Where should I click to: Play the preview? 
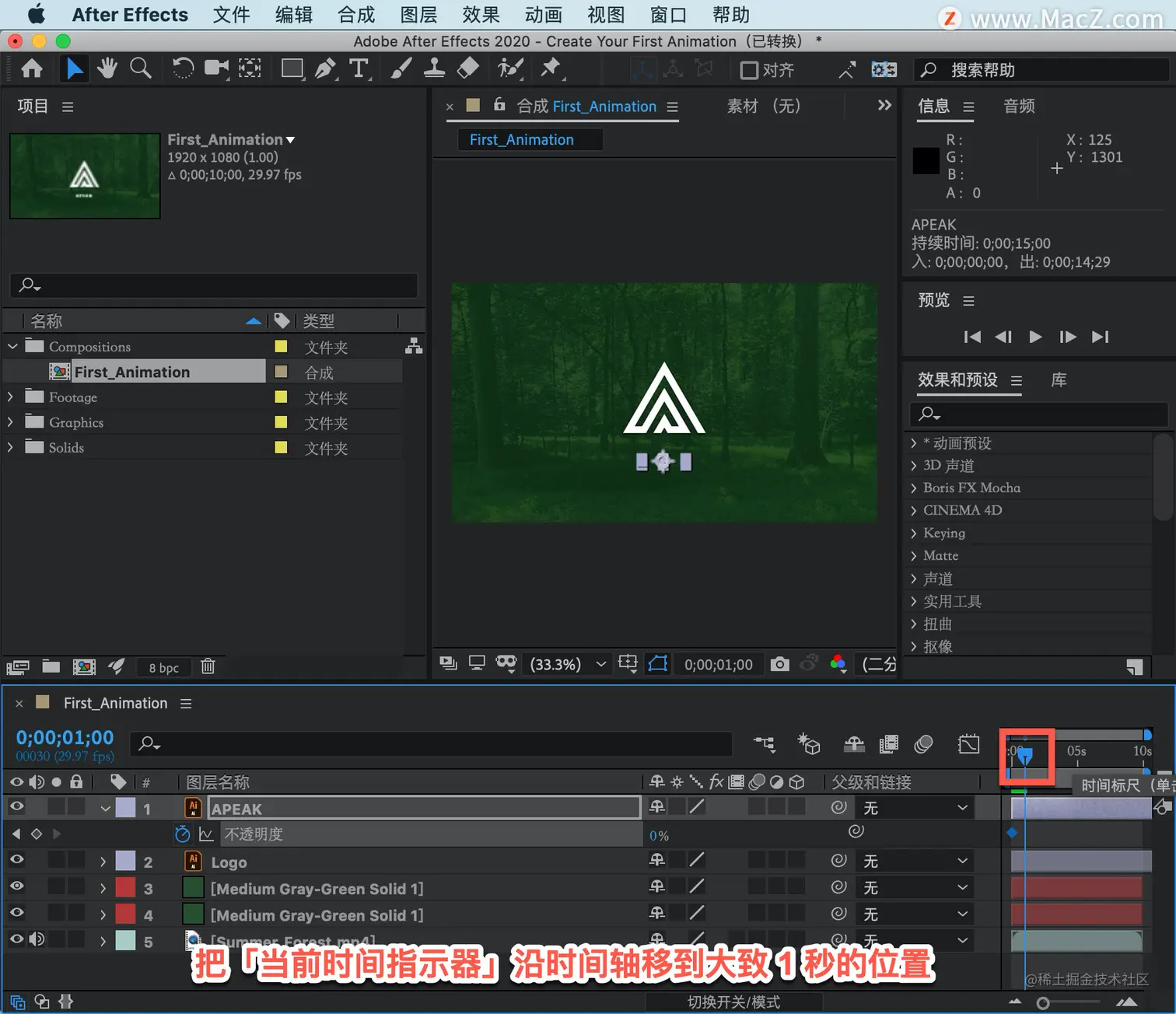1035,337
